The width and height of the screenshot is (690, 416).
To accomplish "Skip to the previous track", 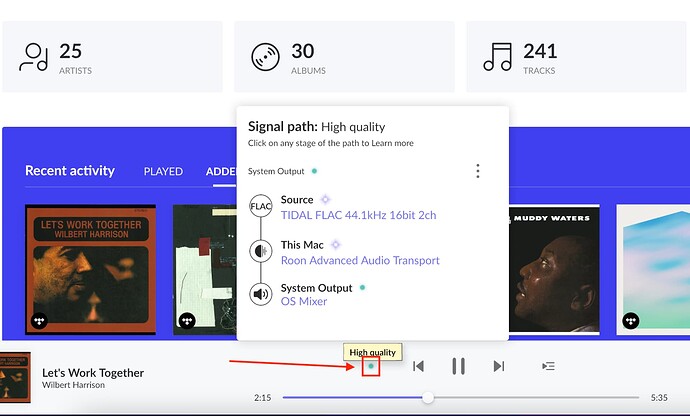I will pos(418,366).
